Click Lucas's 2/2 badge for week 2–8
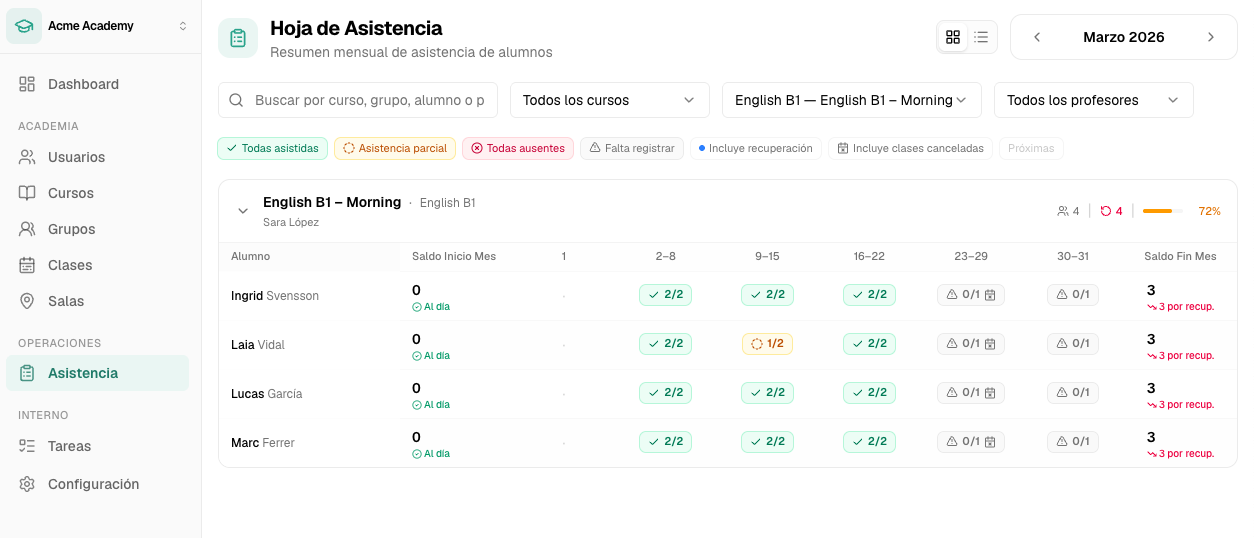 pyautogui.click(x=665, y=393)
